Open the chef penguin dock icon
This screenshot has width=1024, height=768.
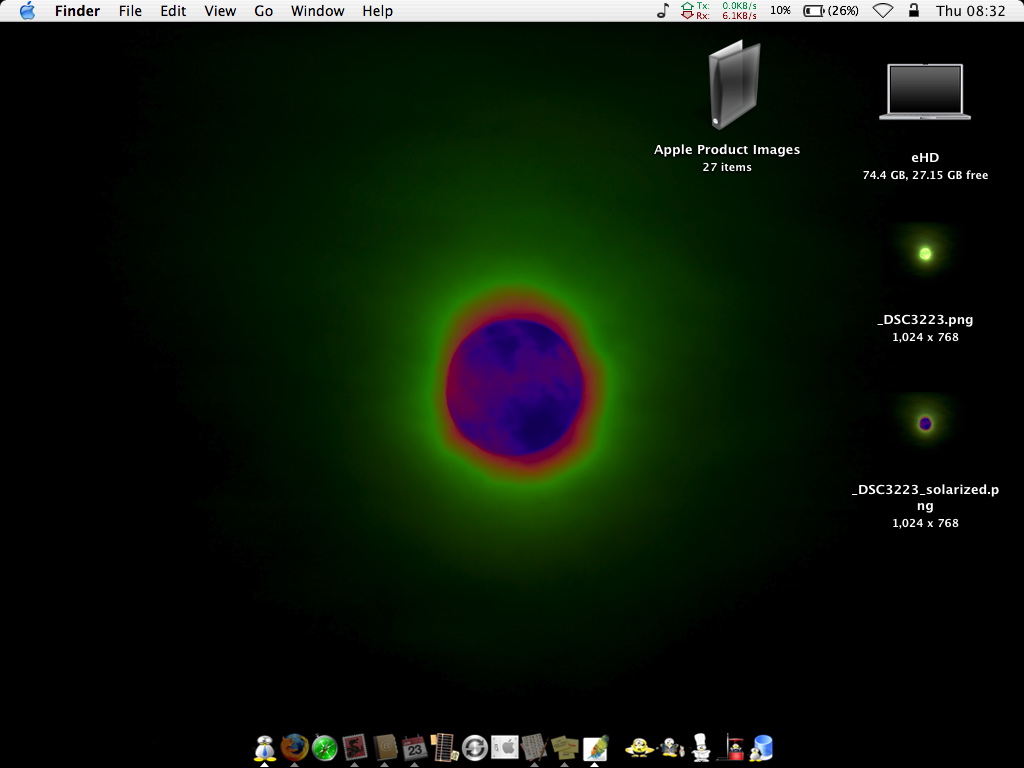tap(701, 747)
